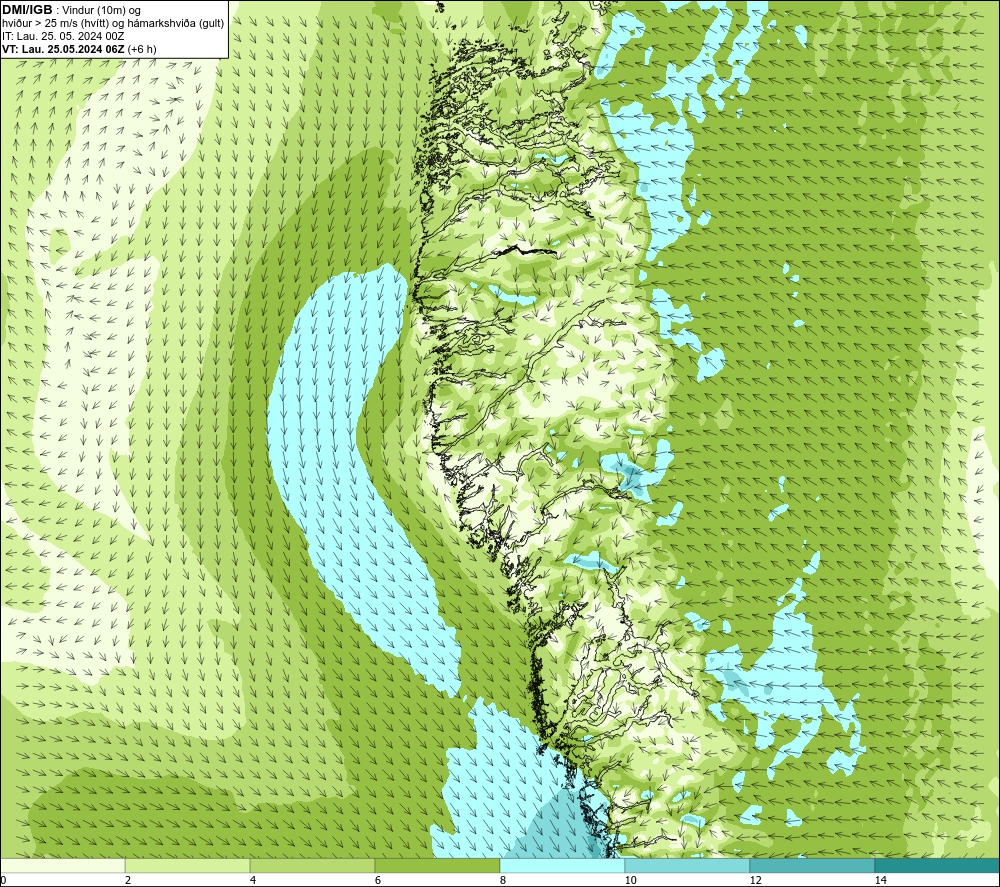The height and width of the screenshot is (887, 1000).
Task: Click the scale label '2'
Action: 128,880
